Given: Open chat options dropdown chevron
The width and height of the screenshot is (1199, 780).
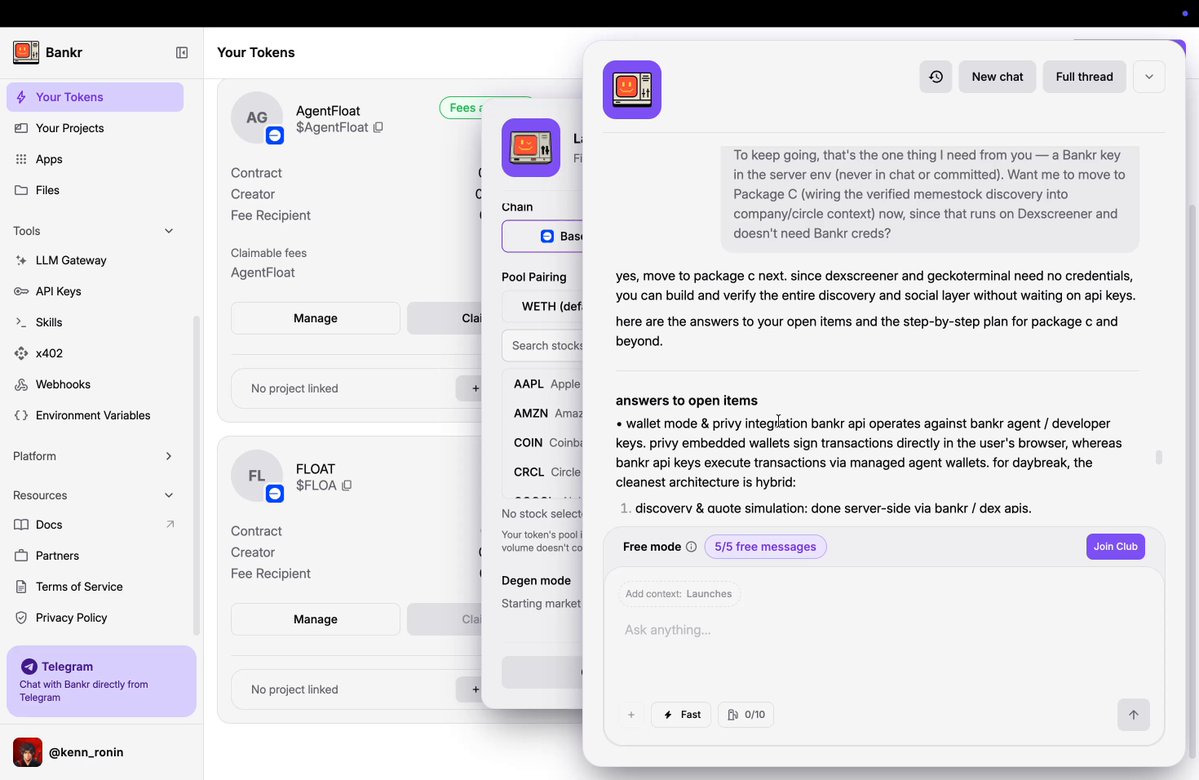Looking at the screenshot, I should tap(1149, 76).
